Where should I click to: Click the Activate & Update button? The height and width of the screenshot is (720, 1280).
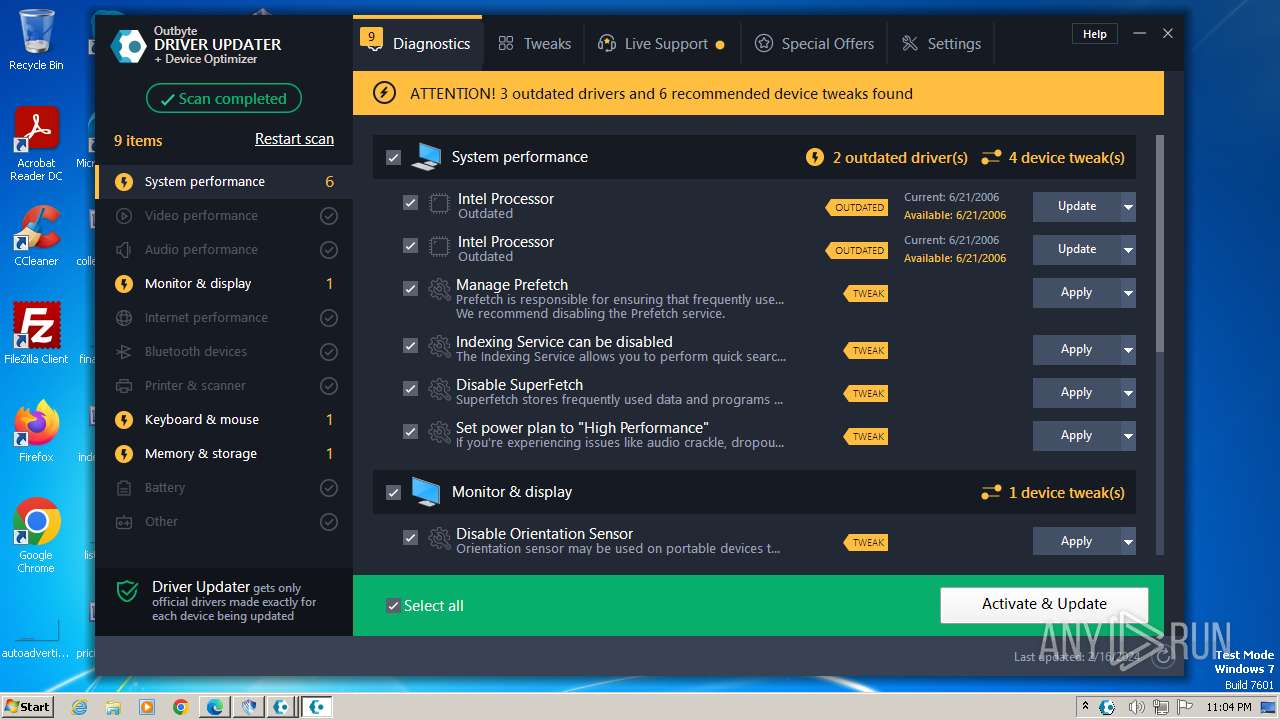pos(1044,604)
